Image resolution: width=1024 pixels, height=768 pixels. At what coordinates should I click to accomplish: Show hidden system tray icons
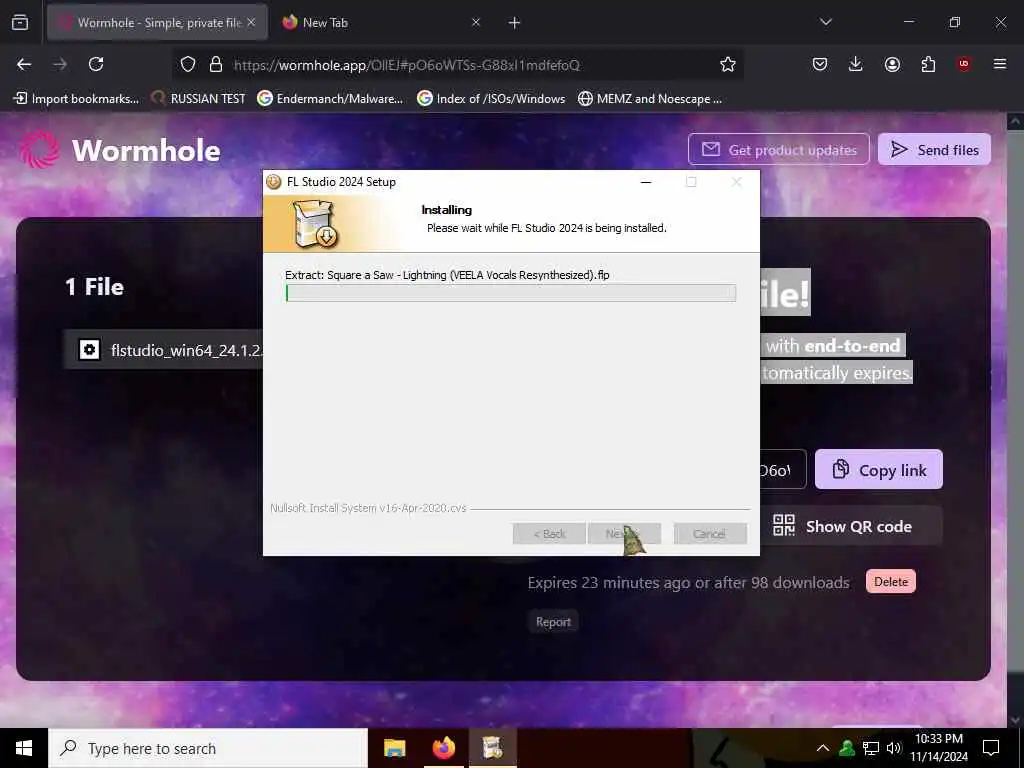(823, 748)
